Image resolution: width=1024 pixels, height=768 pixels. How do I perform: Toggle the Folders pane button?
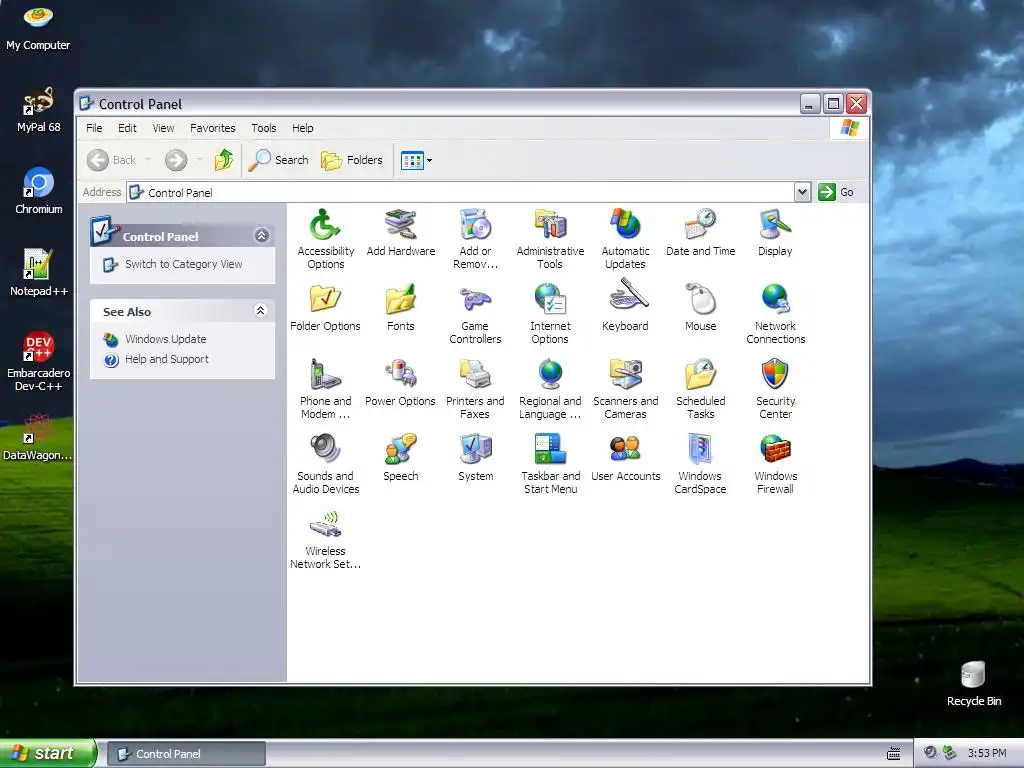coord(351,160)
